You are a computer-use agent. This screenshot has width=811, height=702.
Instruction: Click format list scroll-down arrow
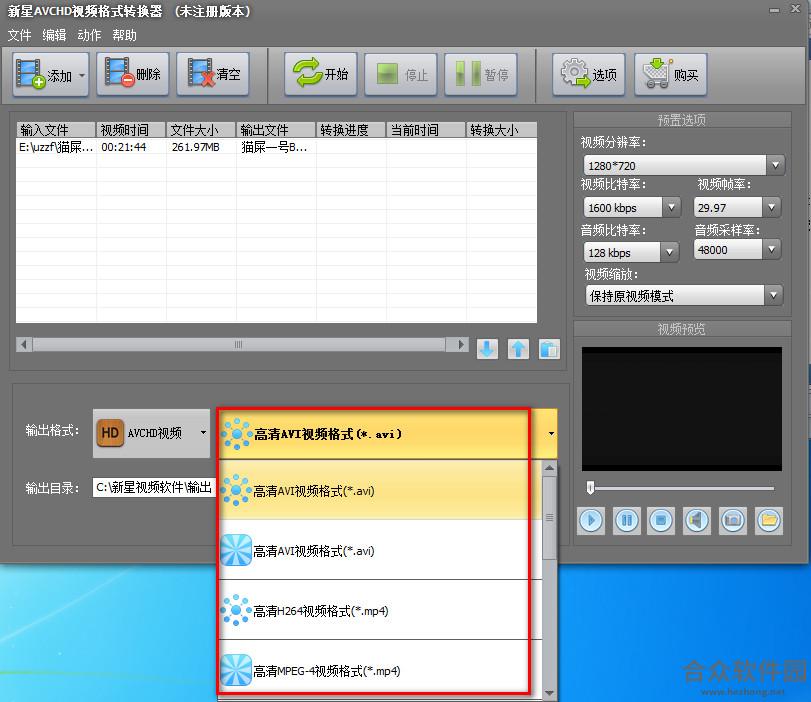(x=549, y=692)
